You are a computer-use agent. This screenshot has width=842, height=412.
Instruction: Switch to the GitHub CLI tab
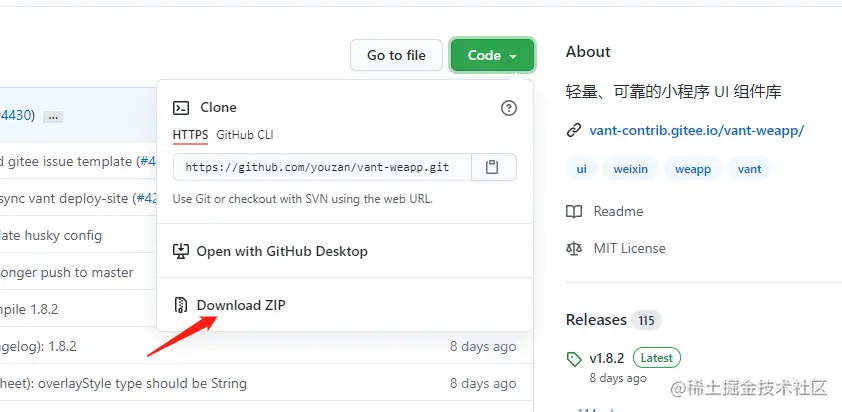(x=245, y=134)
